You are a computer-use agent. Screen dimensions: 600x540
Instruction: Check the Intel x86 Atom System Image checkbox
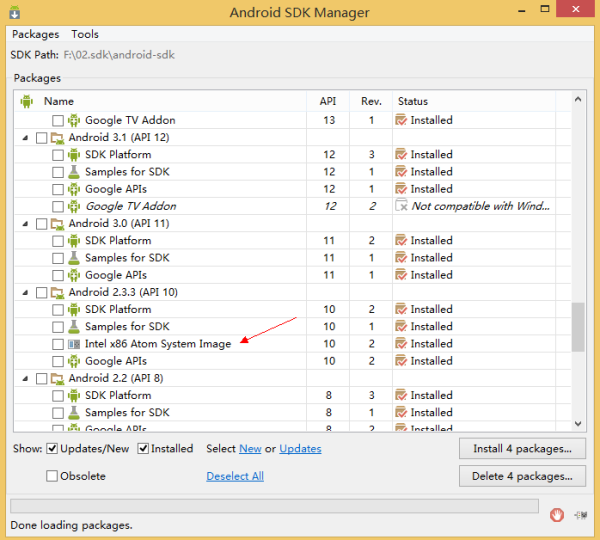(58, 344)
